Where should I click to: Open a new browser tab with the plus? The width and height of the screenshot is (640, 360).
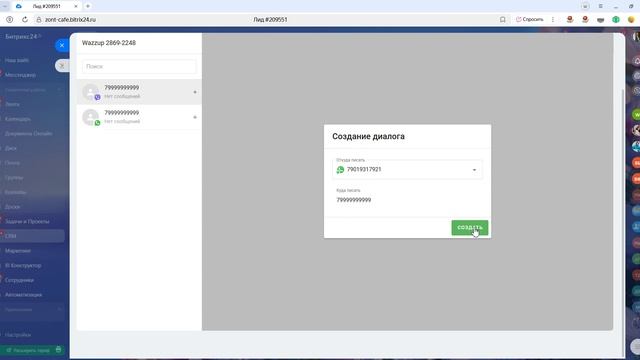[x=88, y=6]
